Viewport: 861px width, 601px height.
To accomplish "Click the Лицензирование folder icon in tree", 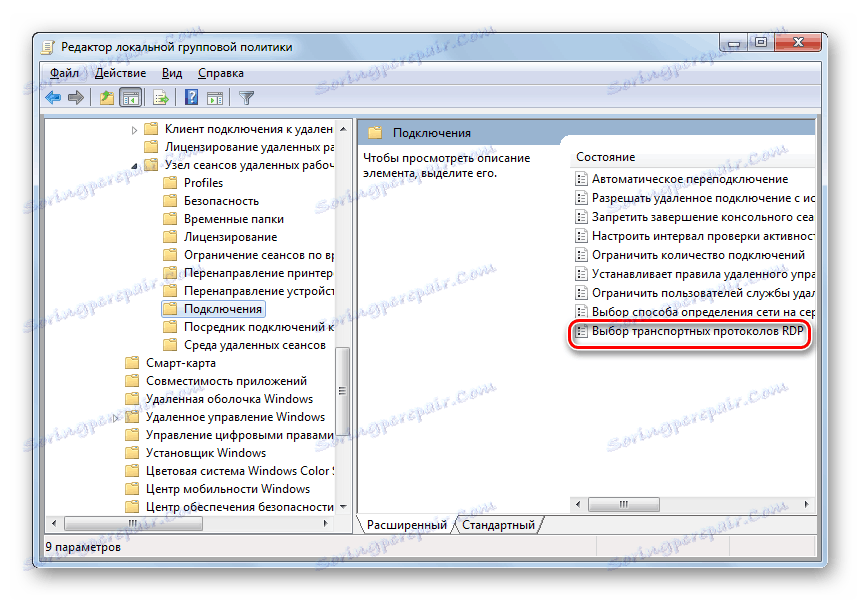I will (x=170, y=237).
